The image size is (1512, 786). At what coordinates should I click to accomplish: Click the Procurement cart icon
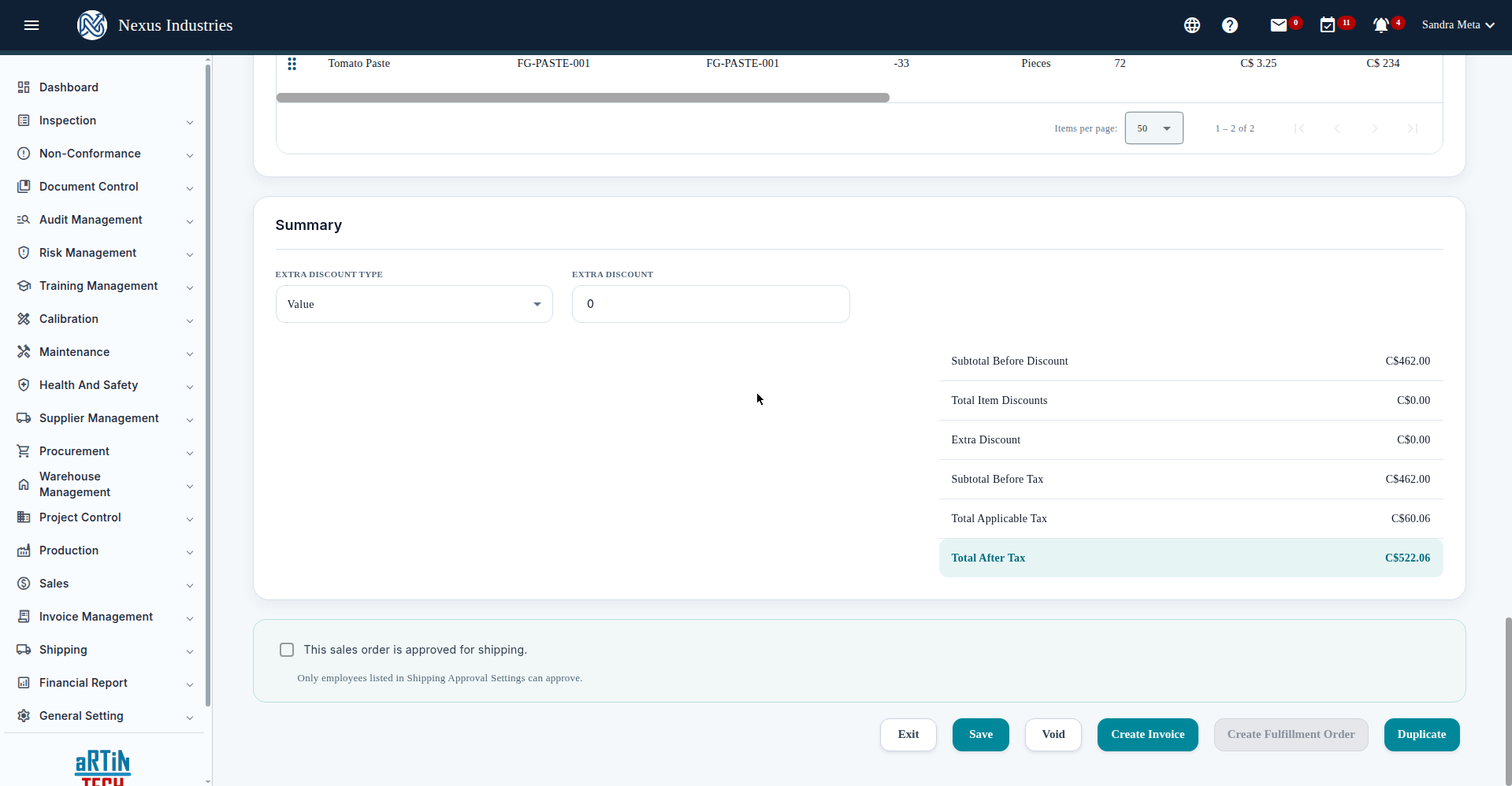point(24,451)
